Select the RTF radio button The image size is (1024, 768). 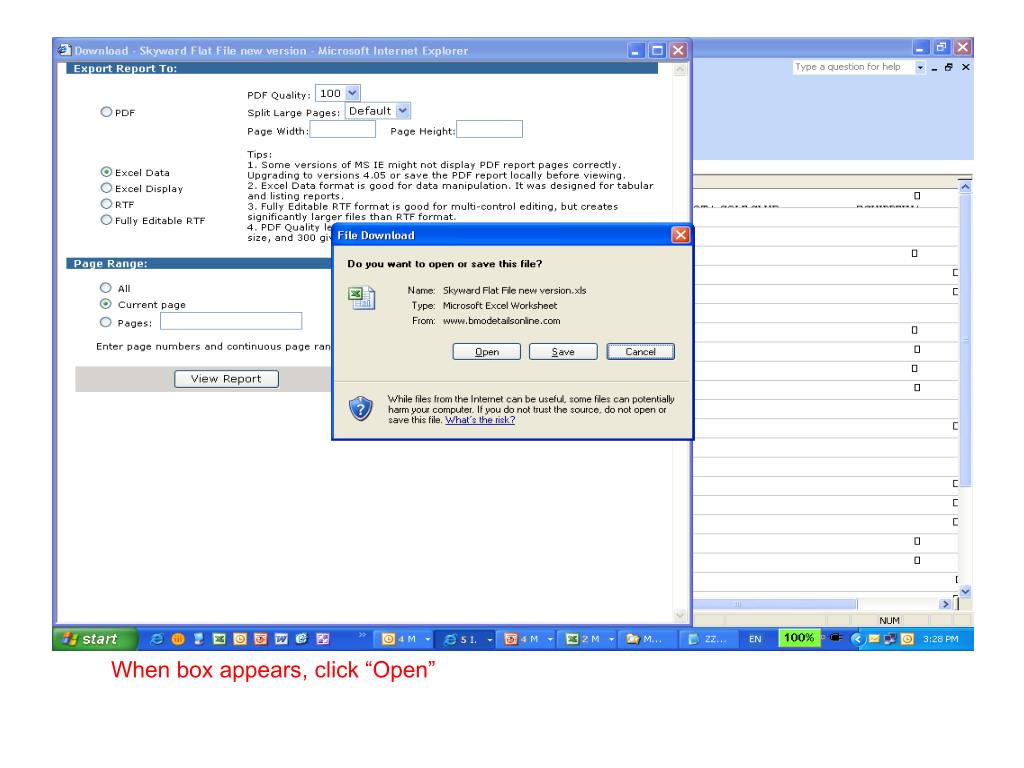click(106, 204)
